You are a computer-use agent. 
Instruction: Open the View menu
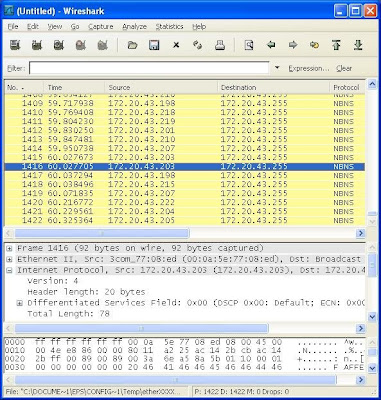pos(55,27)
